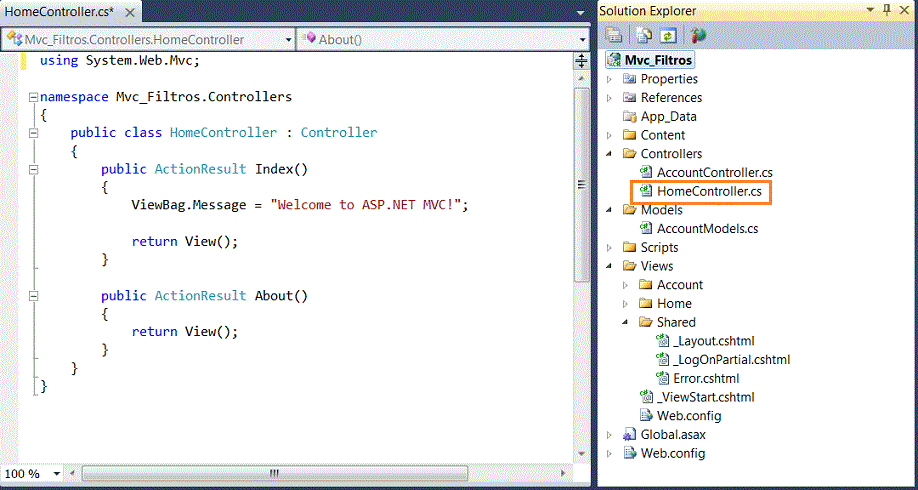Click the Show All Files toolbar icon
This screenshot has width=918, height=490.
(x=645, y=35)
